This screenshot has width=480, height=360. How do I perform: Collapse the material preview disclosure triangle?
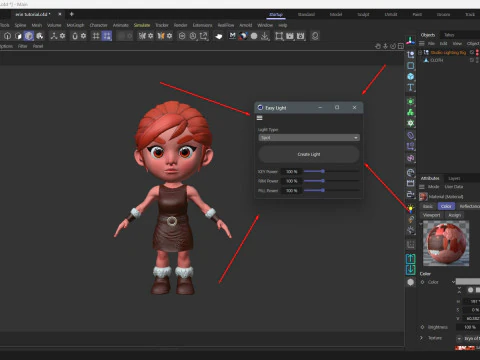(421, 224)
